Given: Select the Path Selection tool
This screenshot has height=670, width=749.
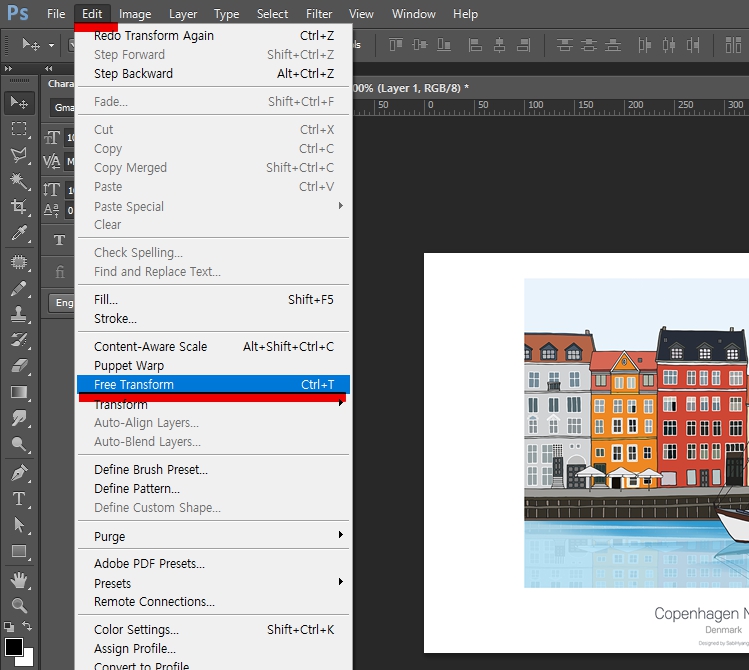Looking at the screenshot, I should coord(19,525).
